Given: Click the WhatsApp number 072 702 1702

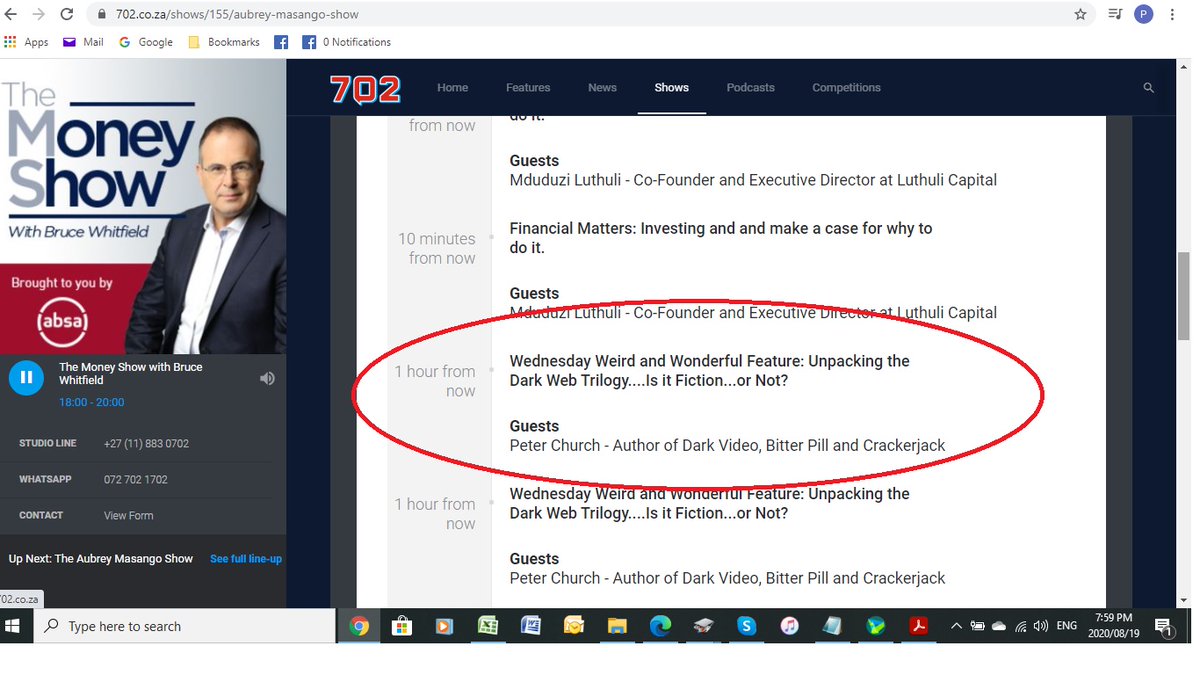Looking at the screenshot, I should coord(135,479).
